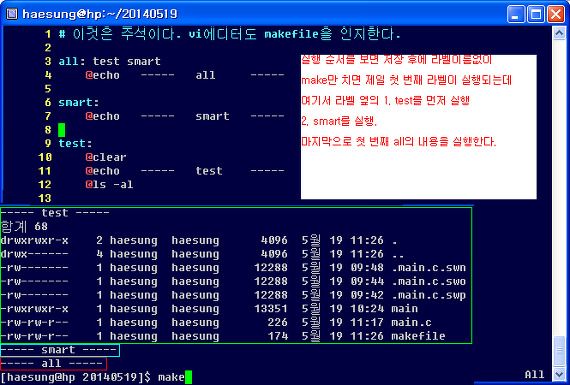The height and width of the screenshot is (385, 570).
Task: Click the '@echo' command on line 11
Action: (103, 171)
